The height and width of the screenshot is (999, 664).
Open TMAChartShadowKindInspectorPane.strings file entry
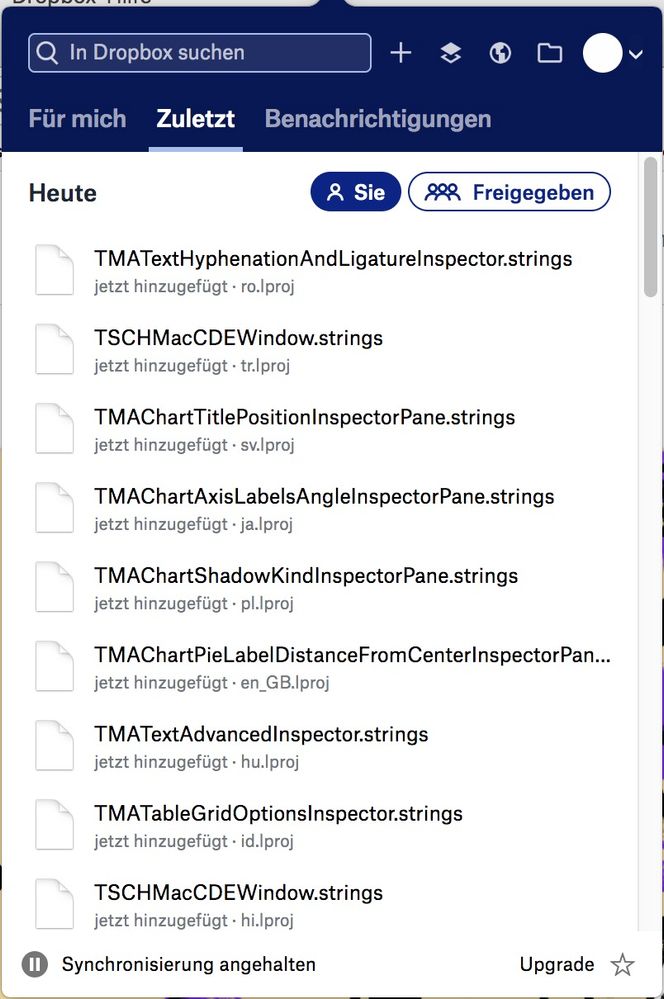[306, 576]
